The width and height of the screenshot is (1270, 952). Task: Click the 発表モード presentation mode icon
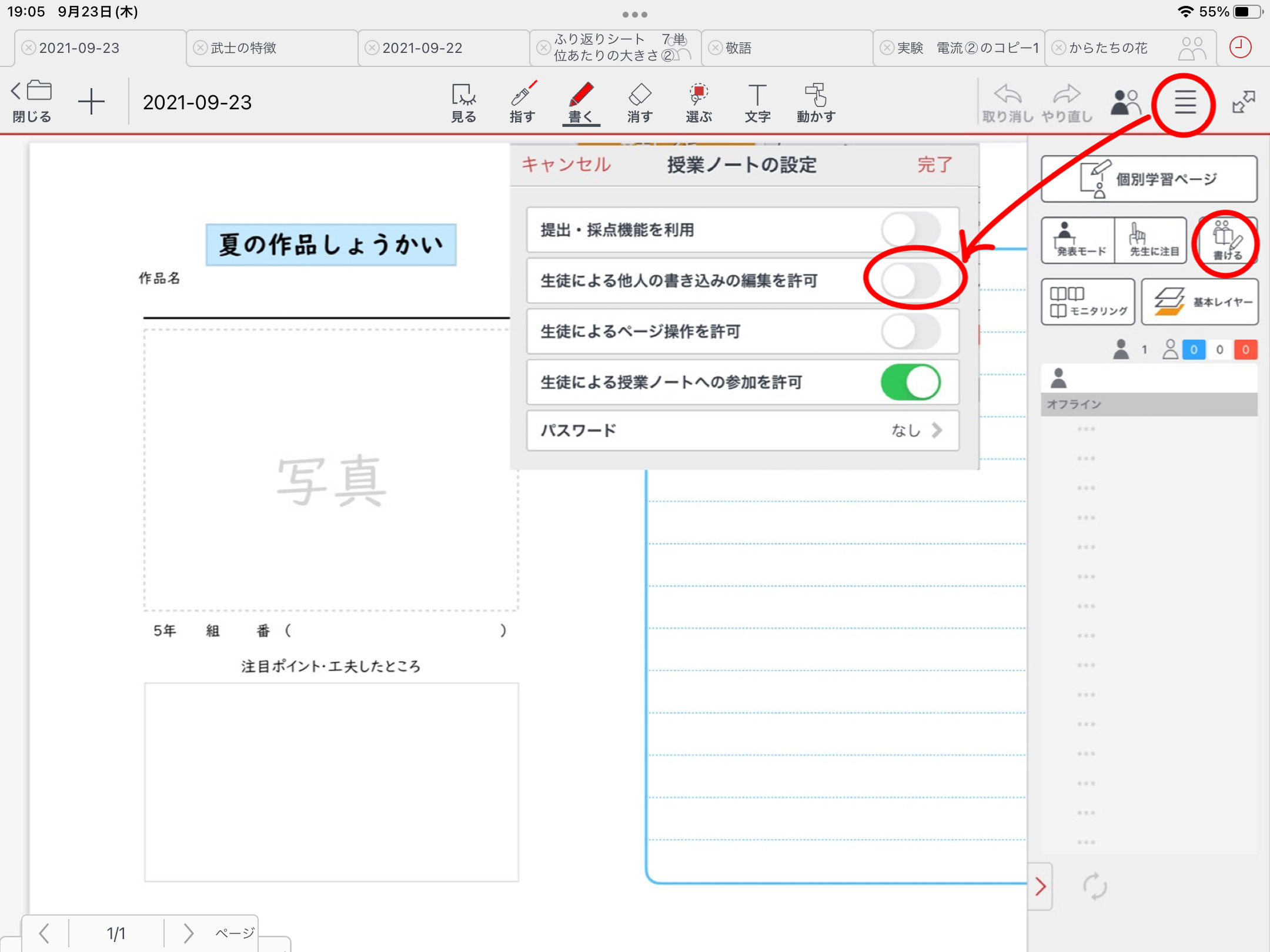1078,240
